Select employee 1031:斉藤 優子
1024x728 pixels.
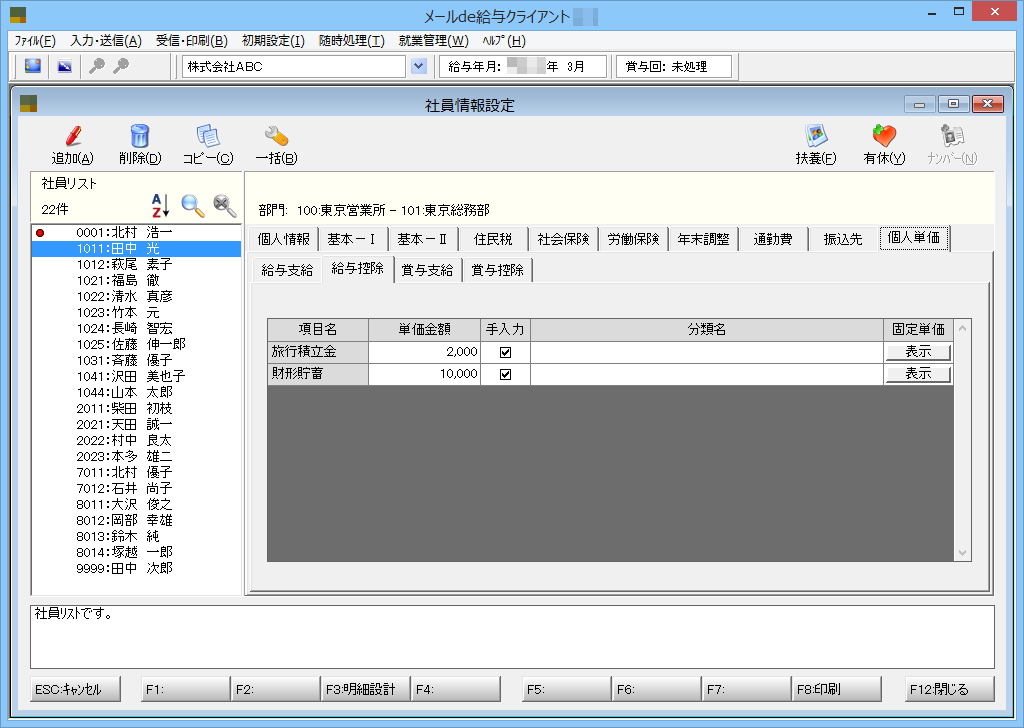point(136,360)
